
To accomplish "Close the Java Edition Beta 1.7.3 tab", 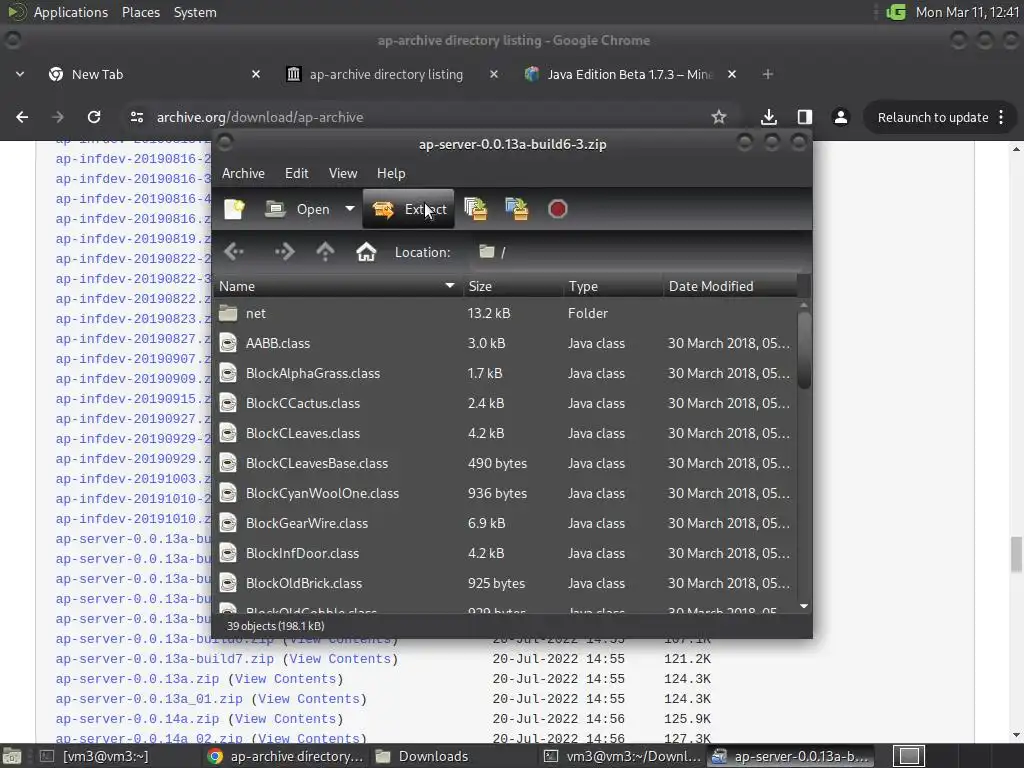I will (732, 74).
